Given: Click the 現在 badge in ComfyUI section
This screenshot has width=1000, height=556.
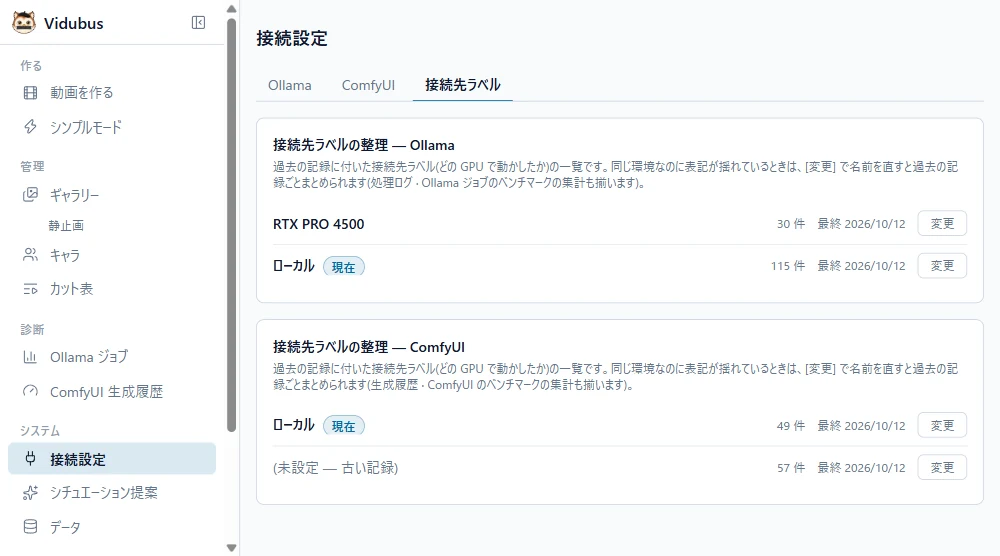Looking at the screenshot, I should pyautogui.click(x=343, y=426).
